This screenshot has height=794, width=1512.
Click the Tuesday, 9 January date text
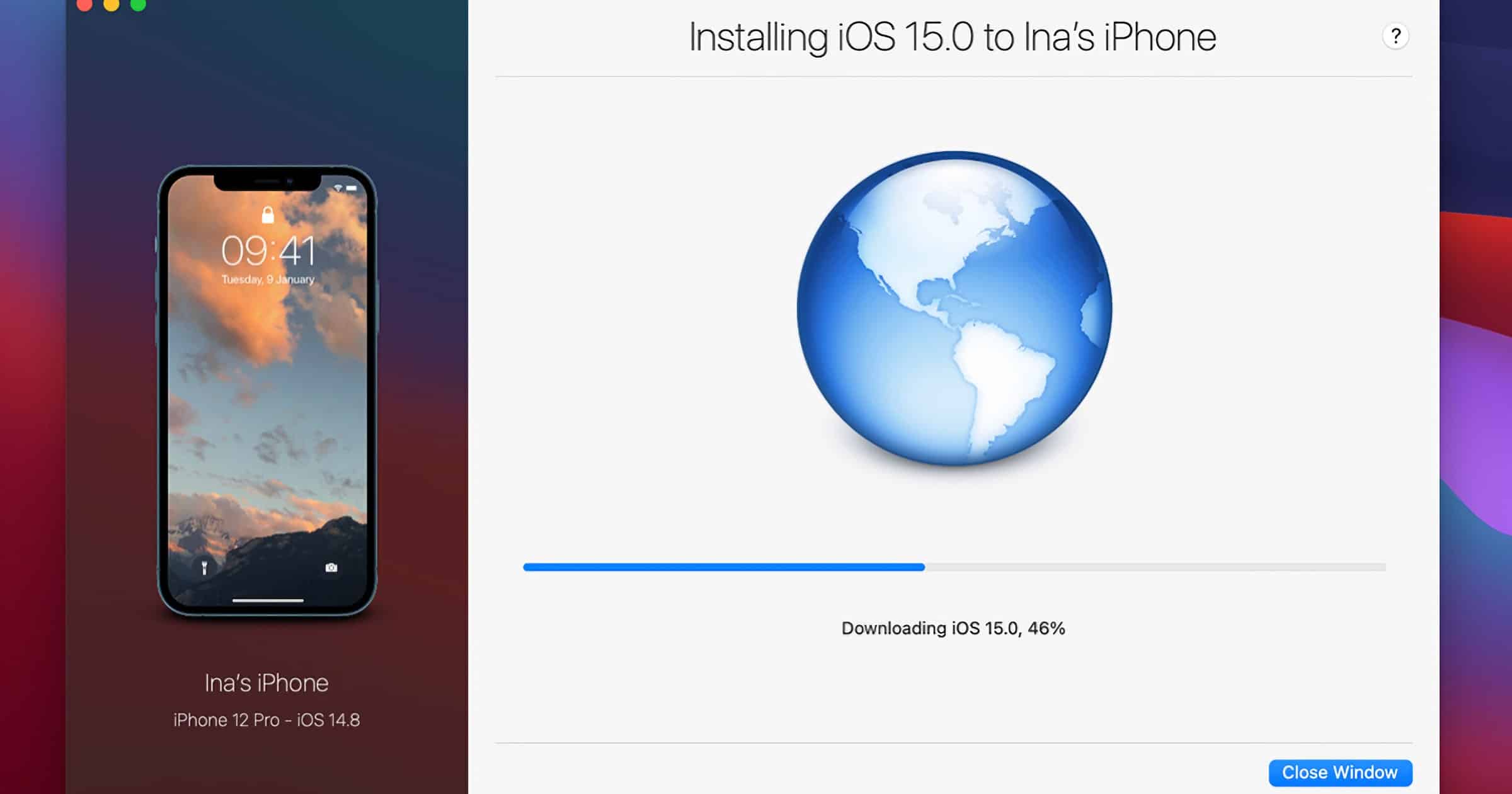[268, 279]
